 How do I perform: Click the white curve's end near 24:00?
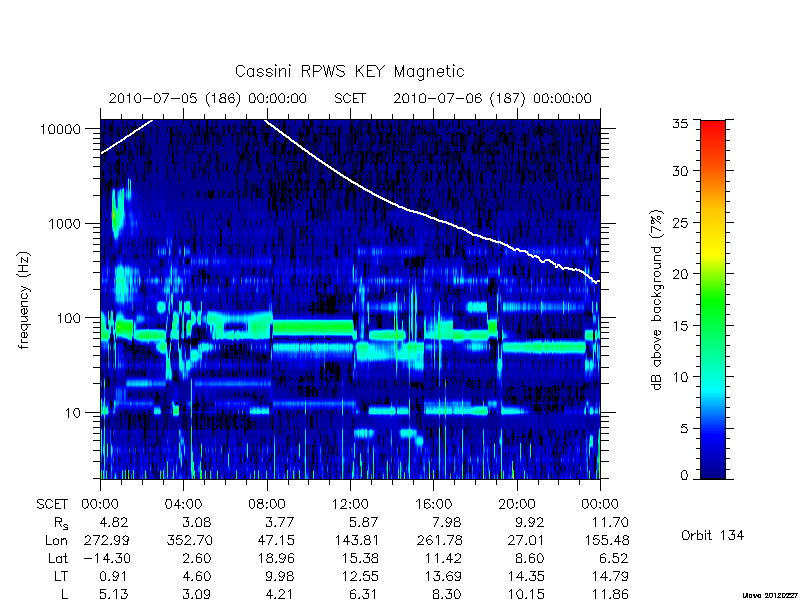click(x=597, y=281)
